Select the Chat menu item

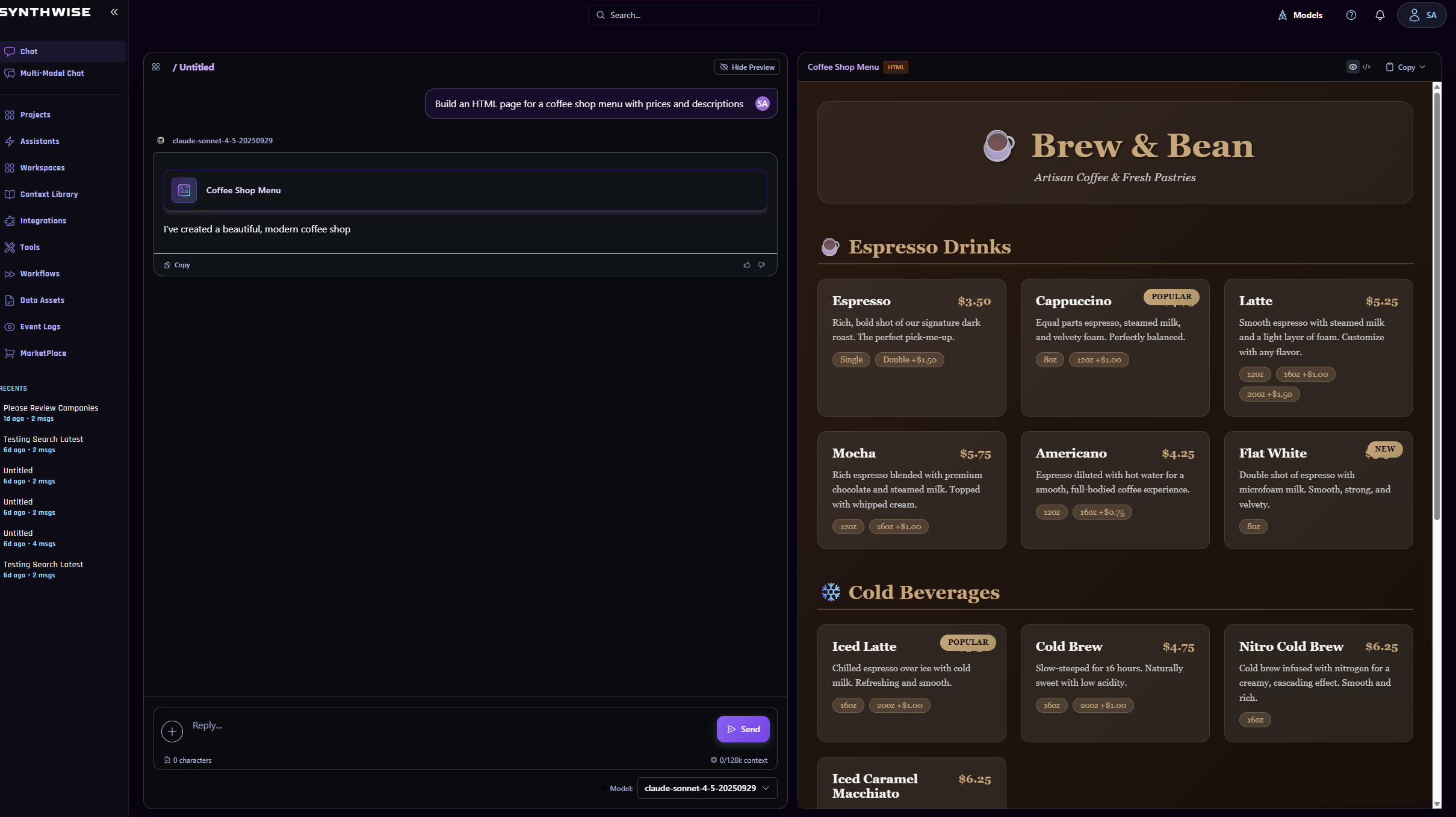tap(28, 51)
